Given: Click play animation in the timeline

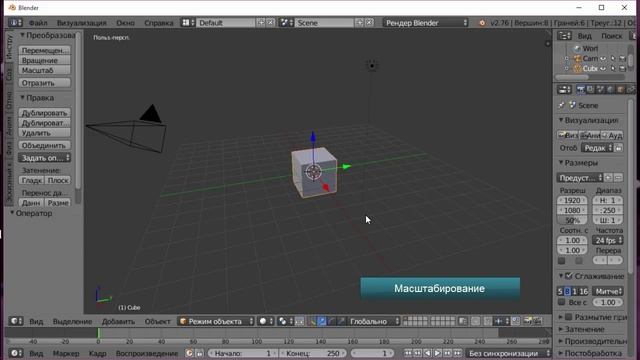Looking at the screenshot, I should tap(437, 353).
